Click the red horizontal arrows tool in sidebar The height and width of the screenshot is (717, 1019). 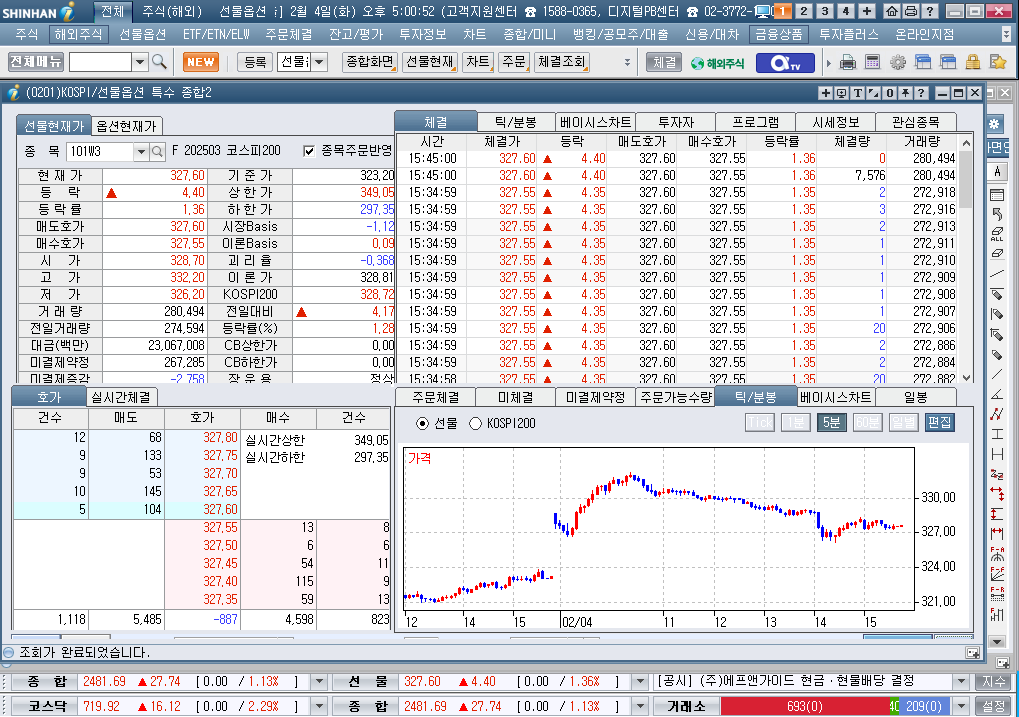point(997,493)
